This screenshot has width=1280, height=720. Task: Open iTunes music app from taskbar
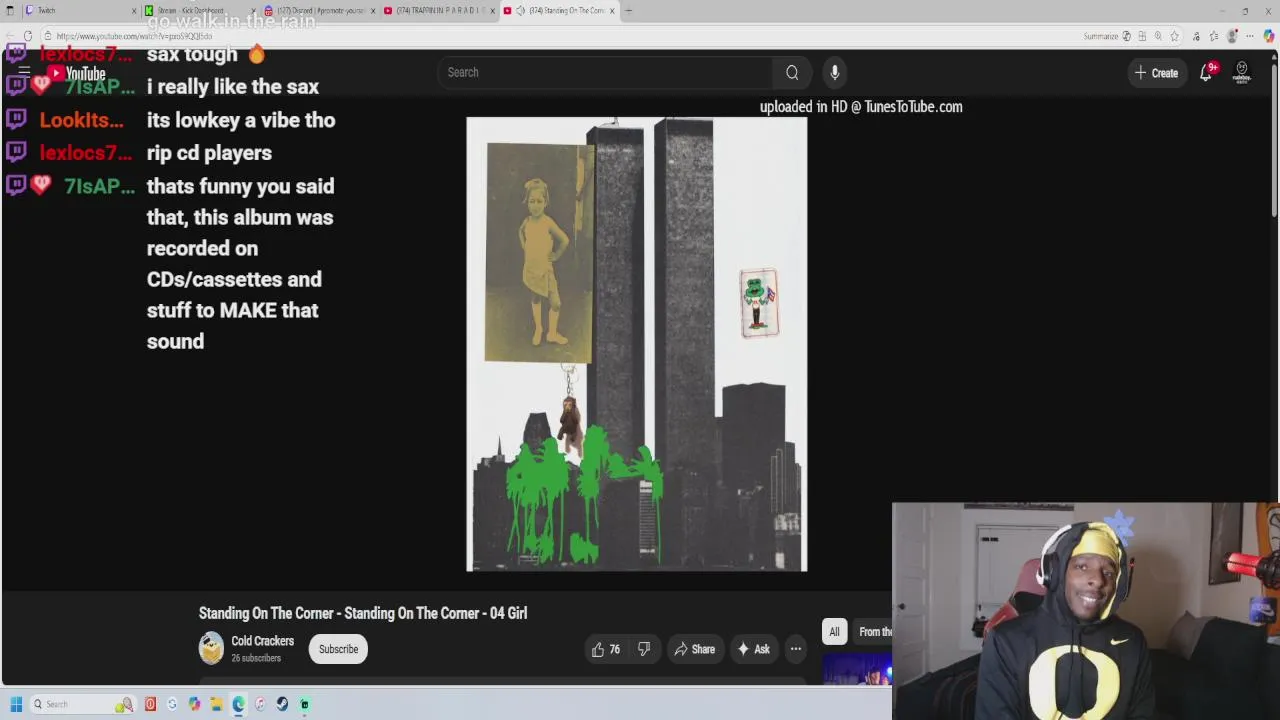tap(260, 704)
